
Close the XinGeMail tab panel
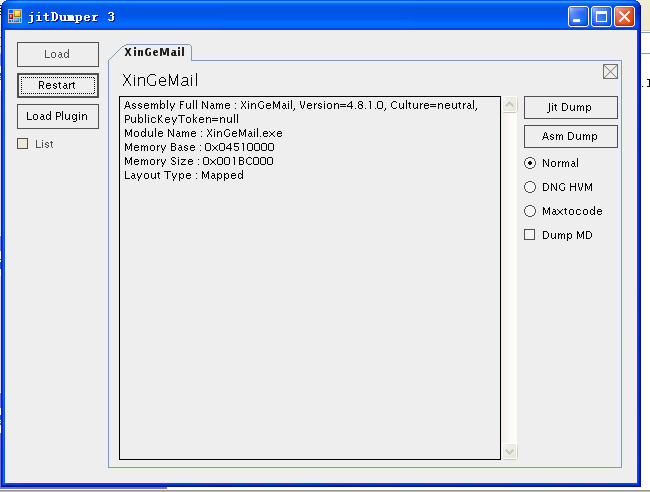[610, 72]
